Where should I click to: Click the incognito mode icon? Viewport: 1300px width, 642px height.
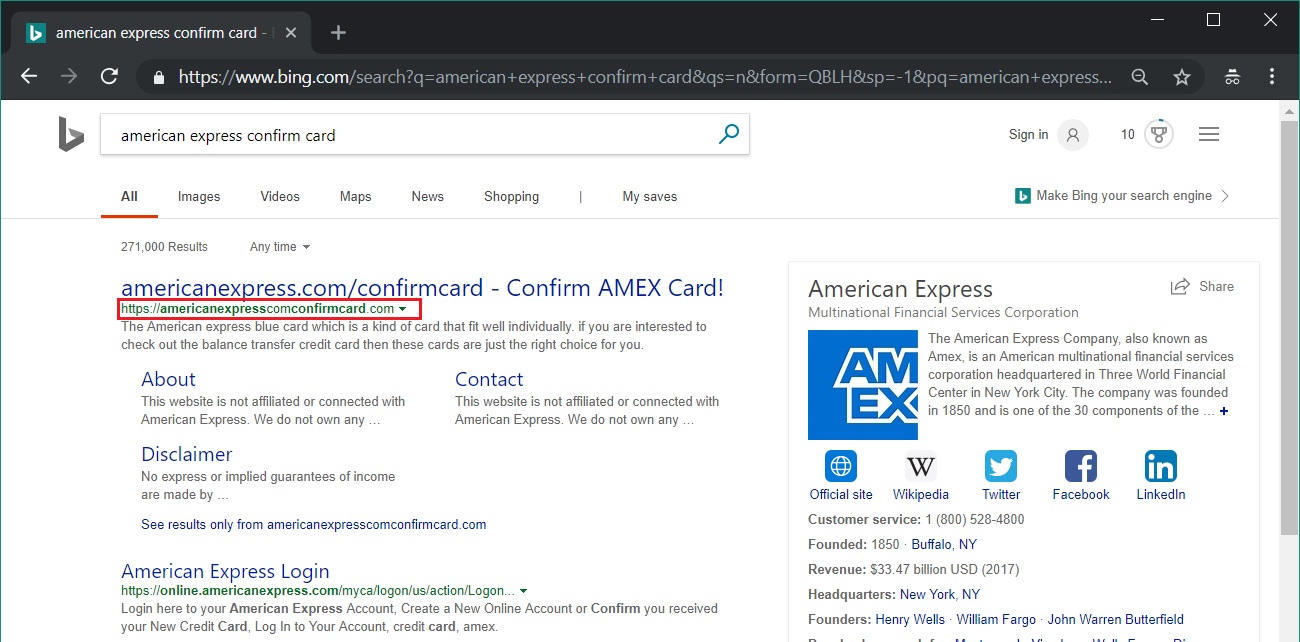pos(1232,77)
